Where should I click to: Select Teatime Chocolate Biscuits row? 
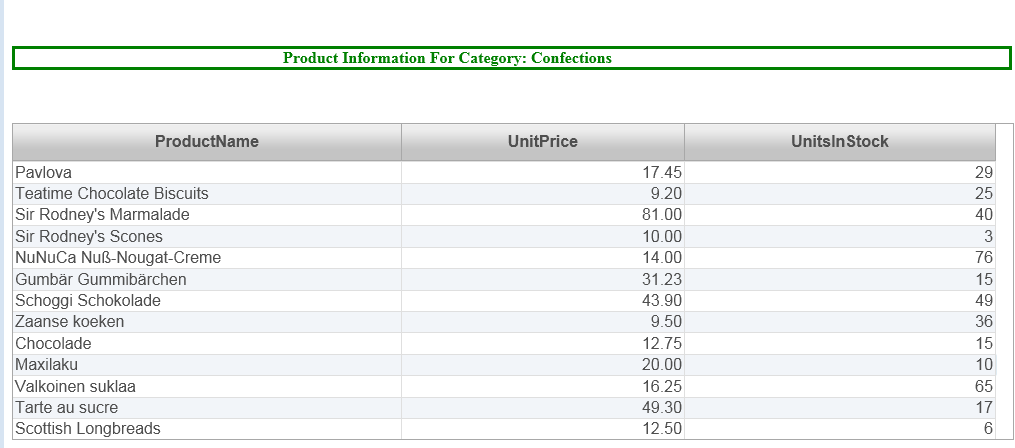pos(112,194)
